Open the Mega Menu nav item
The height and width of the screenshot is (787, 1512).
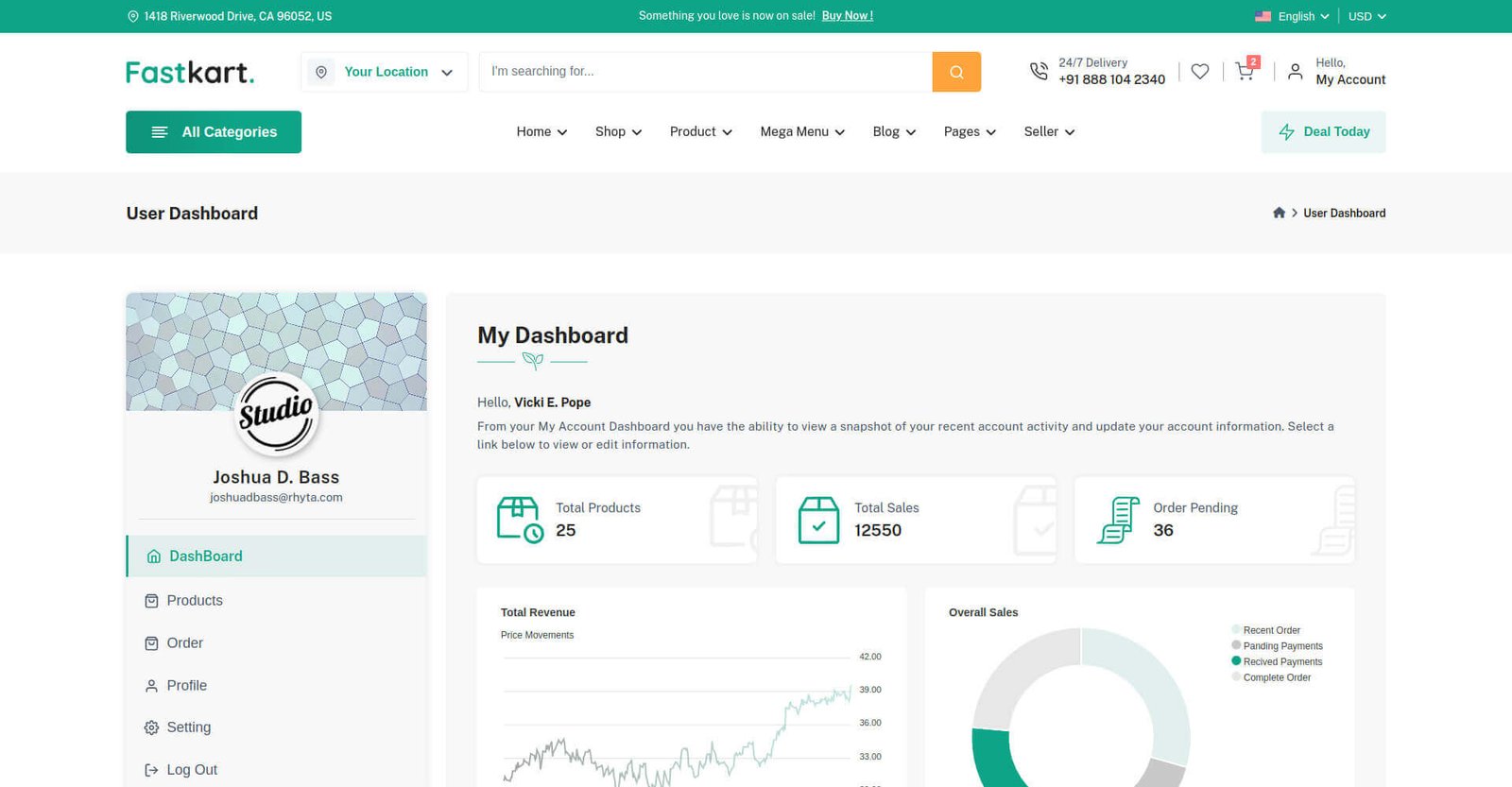[802, 132]
